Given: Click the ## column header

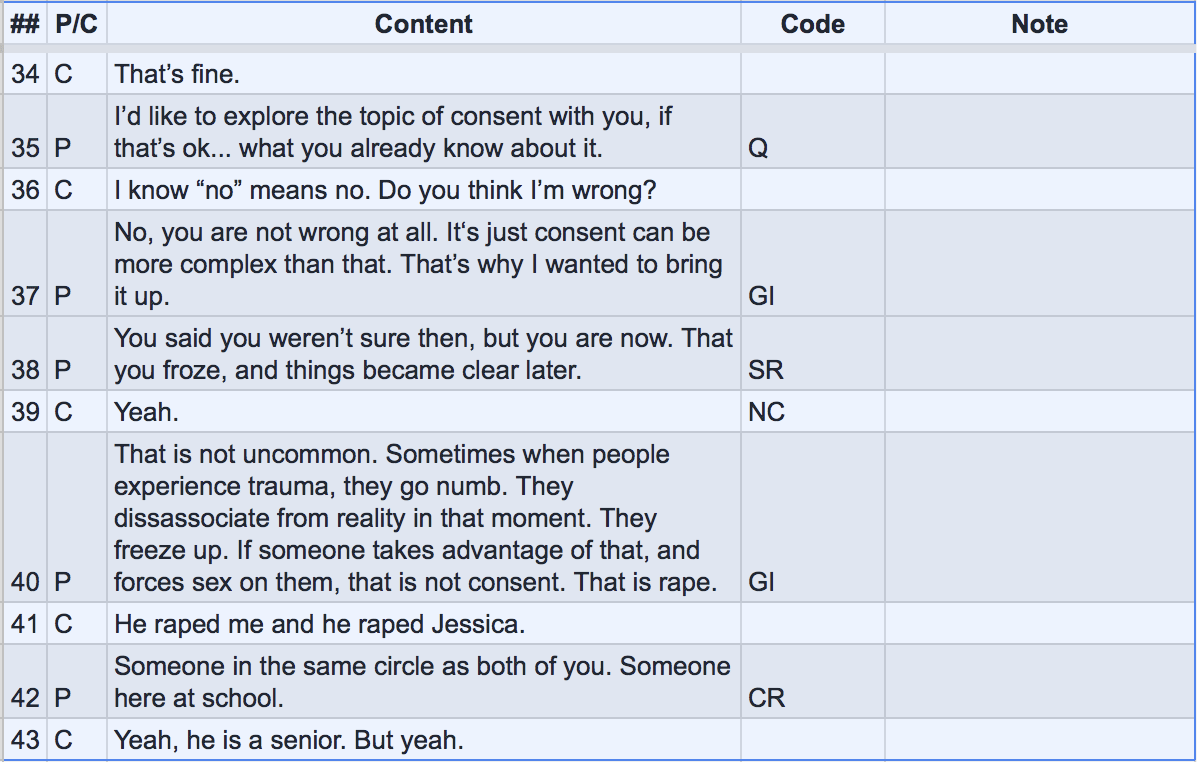Looking at the screenshot, I should tap(24, 25).
